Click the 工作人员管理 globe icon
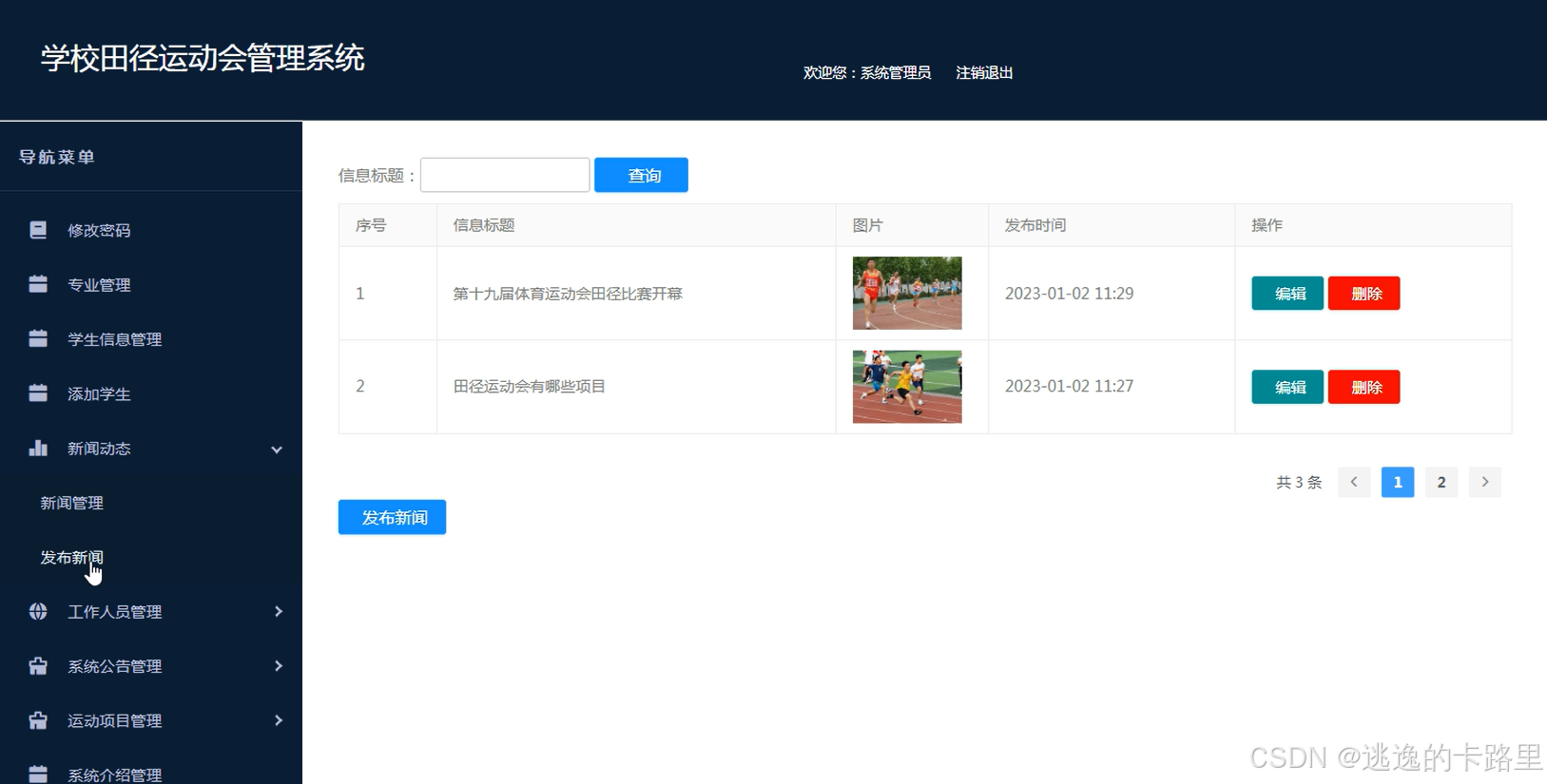Image resolution: width=1547 pixels, height=784 pixels. pos(38,611)
